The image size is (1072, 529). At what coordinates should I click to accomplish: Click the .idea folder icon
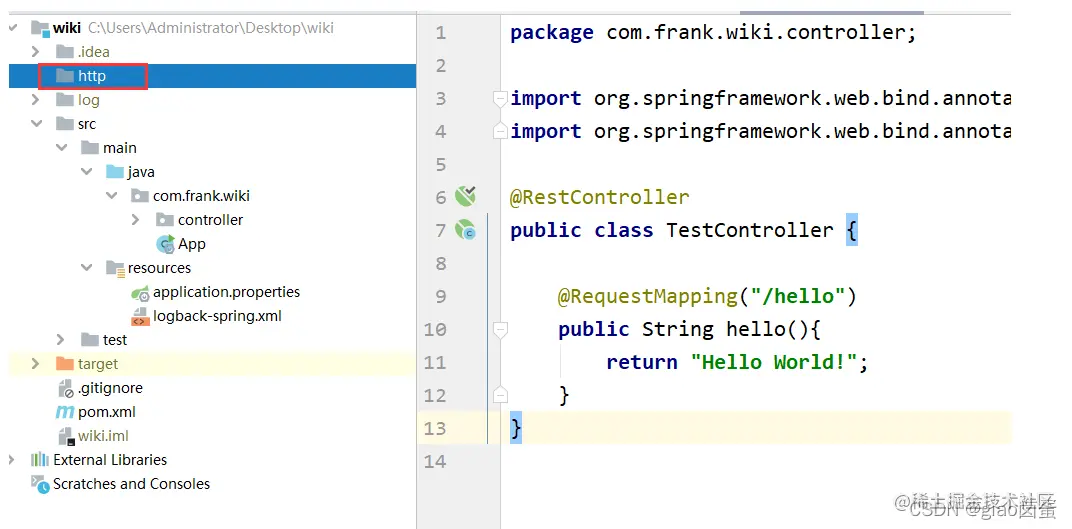[65, 52]
